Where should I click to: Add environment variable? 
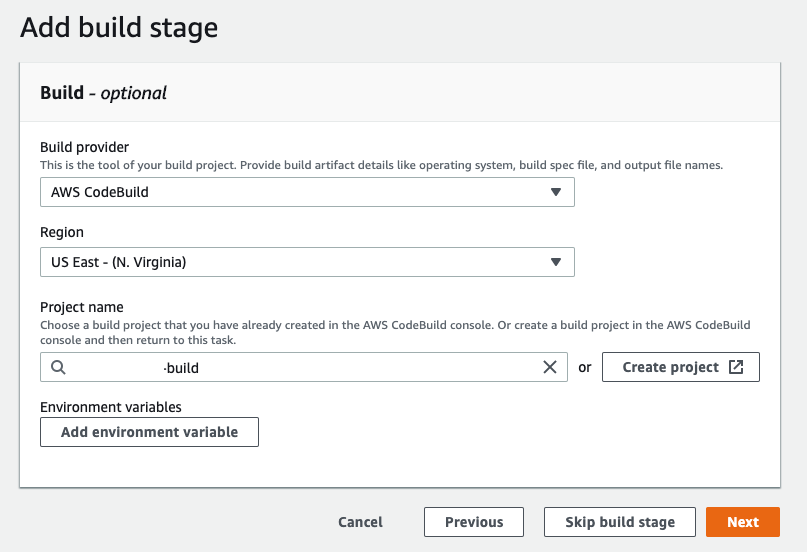tap(149, 432)
